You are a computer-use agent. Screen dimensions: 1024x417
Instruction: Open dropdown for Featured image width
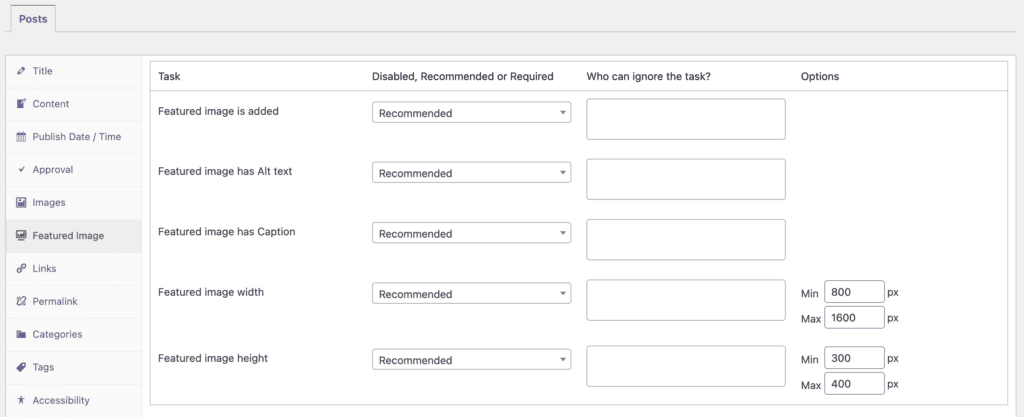[472, 294]
